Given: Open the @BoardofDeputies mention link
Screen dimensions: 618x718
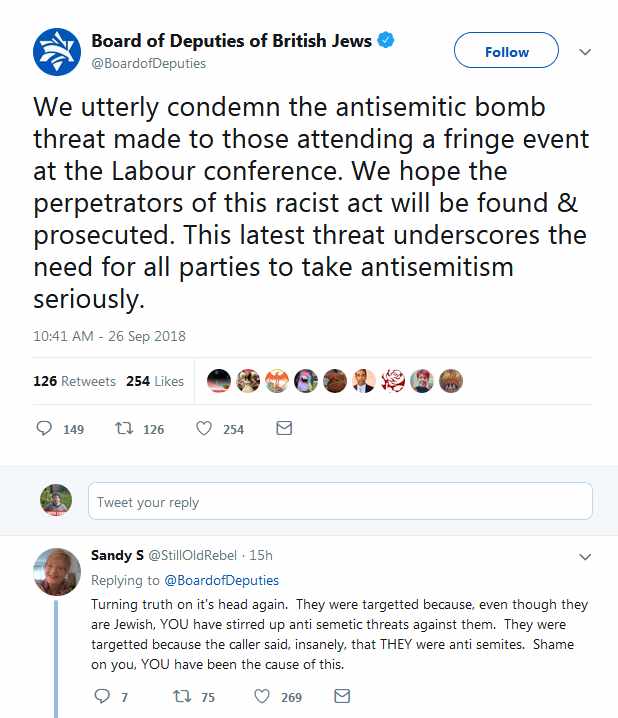Looking at the screenshot, I should (221, 580).
